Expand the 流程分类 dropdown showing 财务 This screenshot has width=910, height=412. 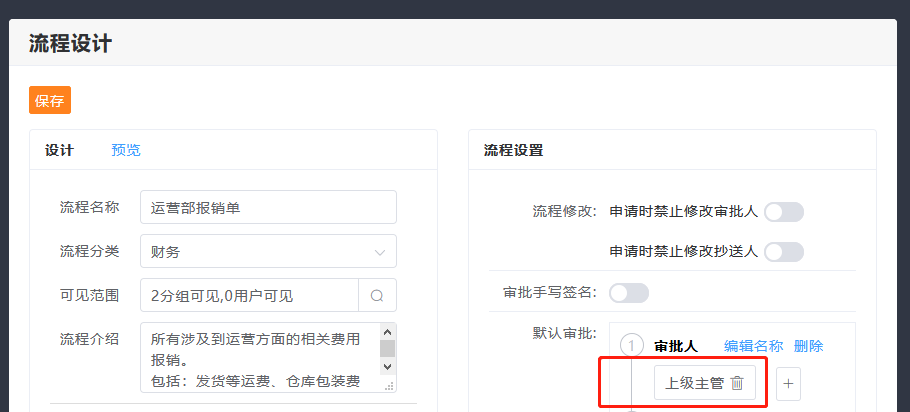click(268, 252)
